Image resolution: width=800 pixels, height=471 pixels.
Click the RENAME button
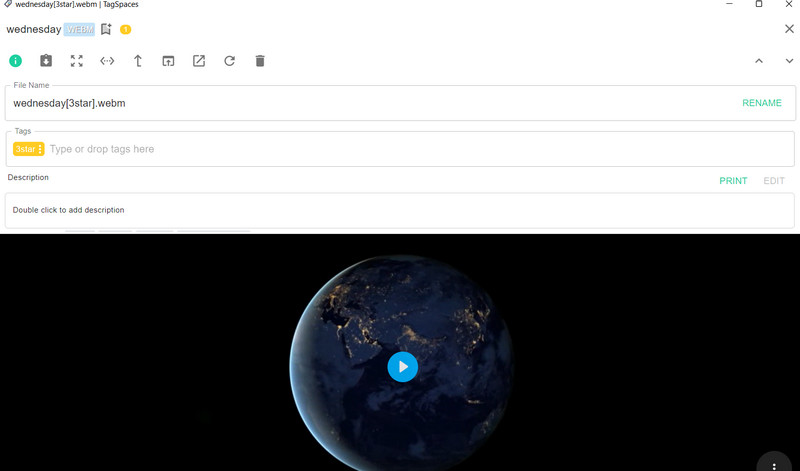click(761, 103)
